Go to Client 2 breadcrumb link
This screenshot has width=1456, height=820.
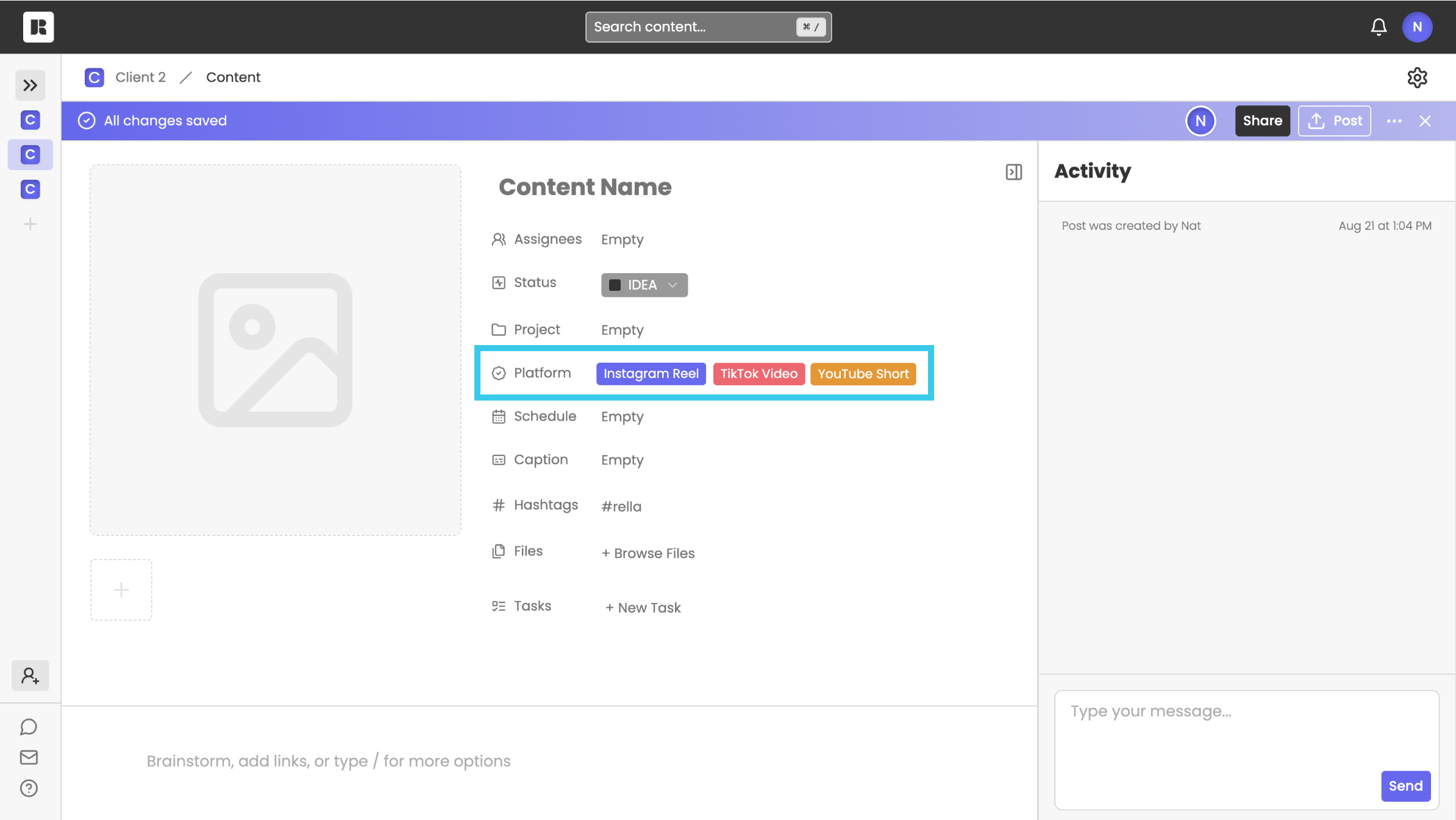[x=140, y=77]
